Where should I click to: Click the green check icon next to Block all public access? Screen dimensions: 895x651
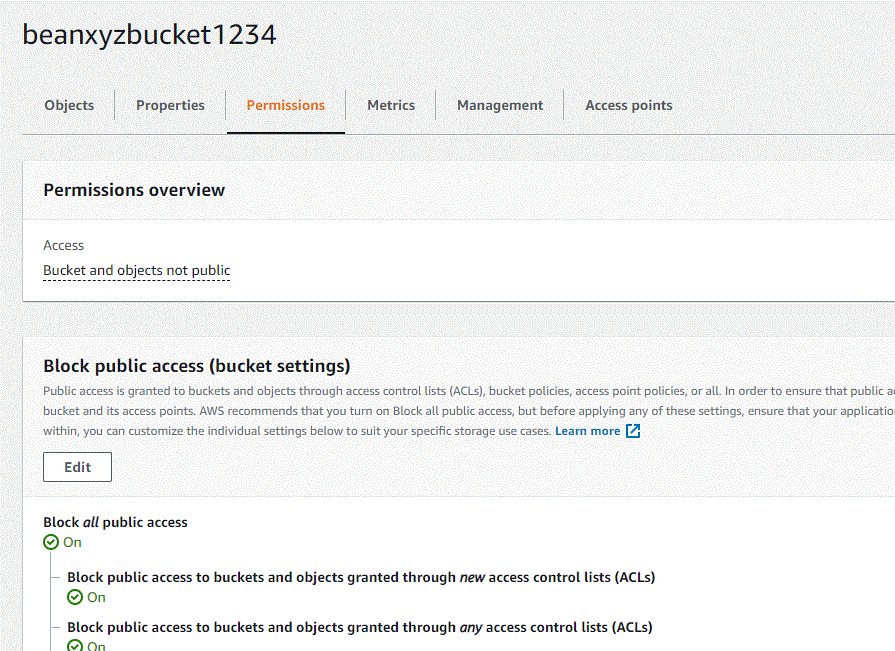click(49, 541)
